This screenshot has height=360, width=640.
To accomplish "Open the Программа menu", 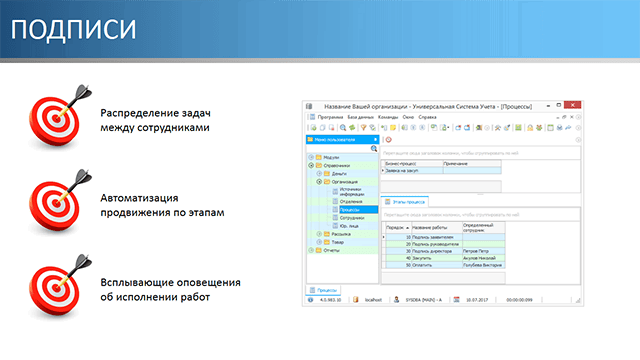I will click(330, 117).
